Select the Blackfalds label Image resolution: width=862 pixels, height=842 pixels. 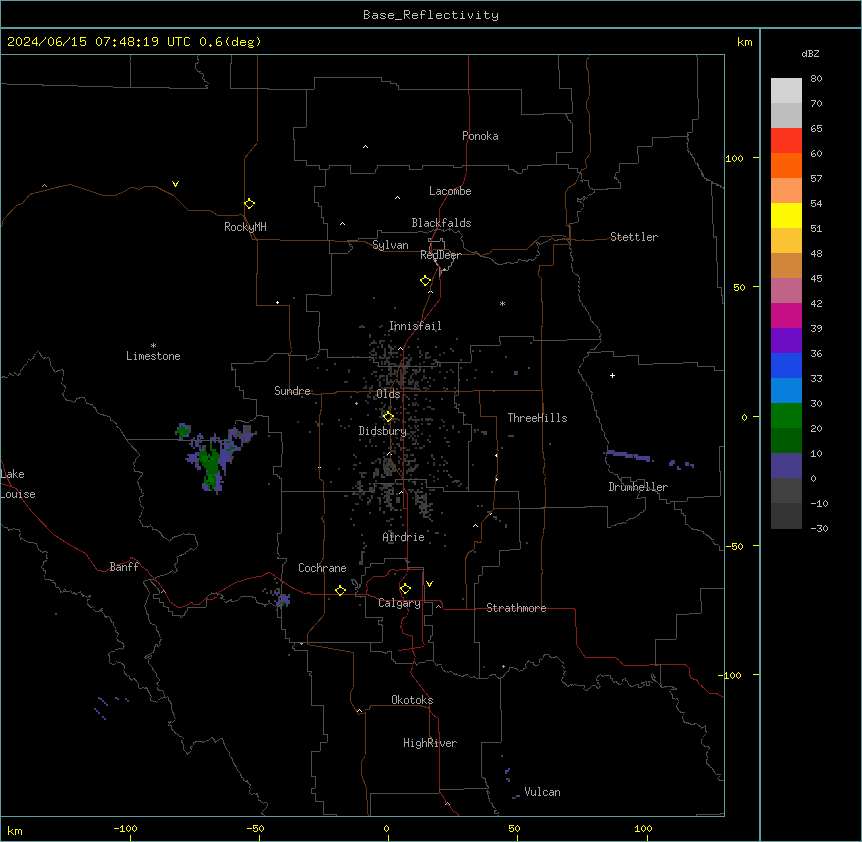click(x=441, y=223)
